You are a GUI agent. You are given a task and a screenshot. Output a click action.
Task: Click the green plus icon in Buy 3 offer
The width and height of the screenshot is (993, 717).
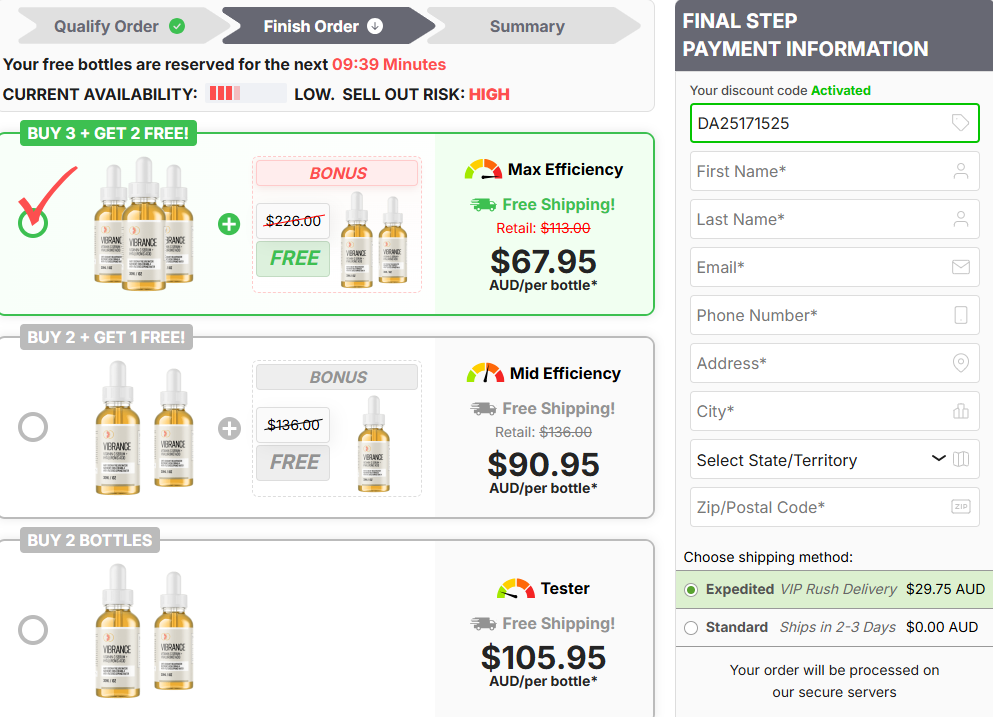point(229,224)
